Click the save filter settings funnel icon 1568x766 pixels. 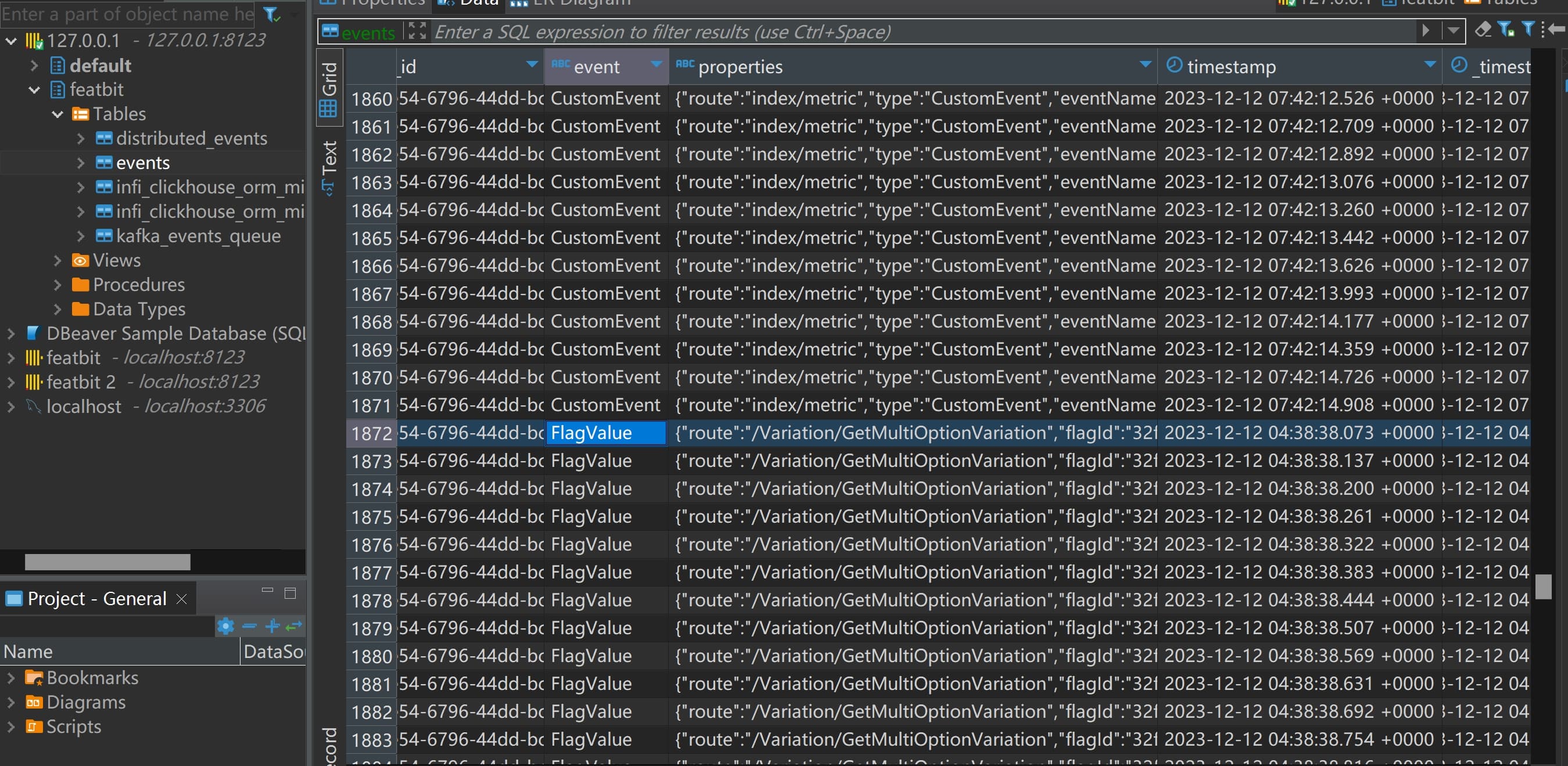pos(1506,29)
